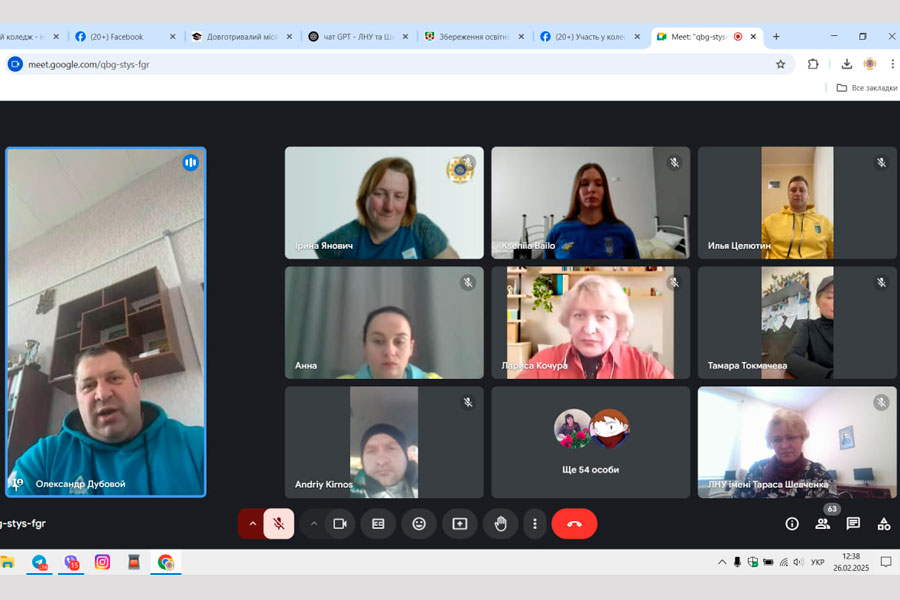The height and width of the screenshot is (600, 900).
Task: Open clock showing 12:38 26.02.2025
Action: tap(851, 562)
